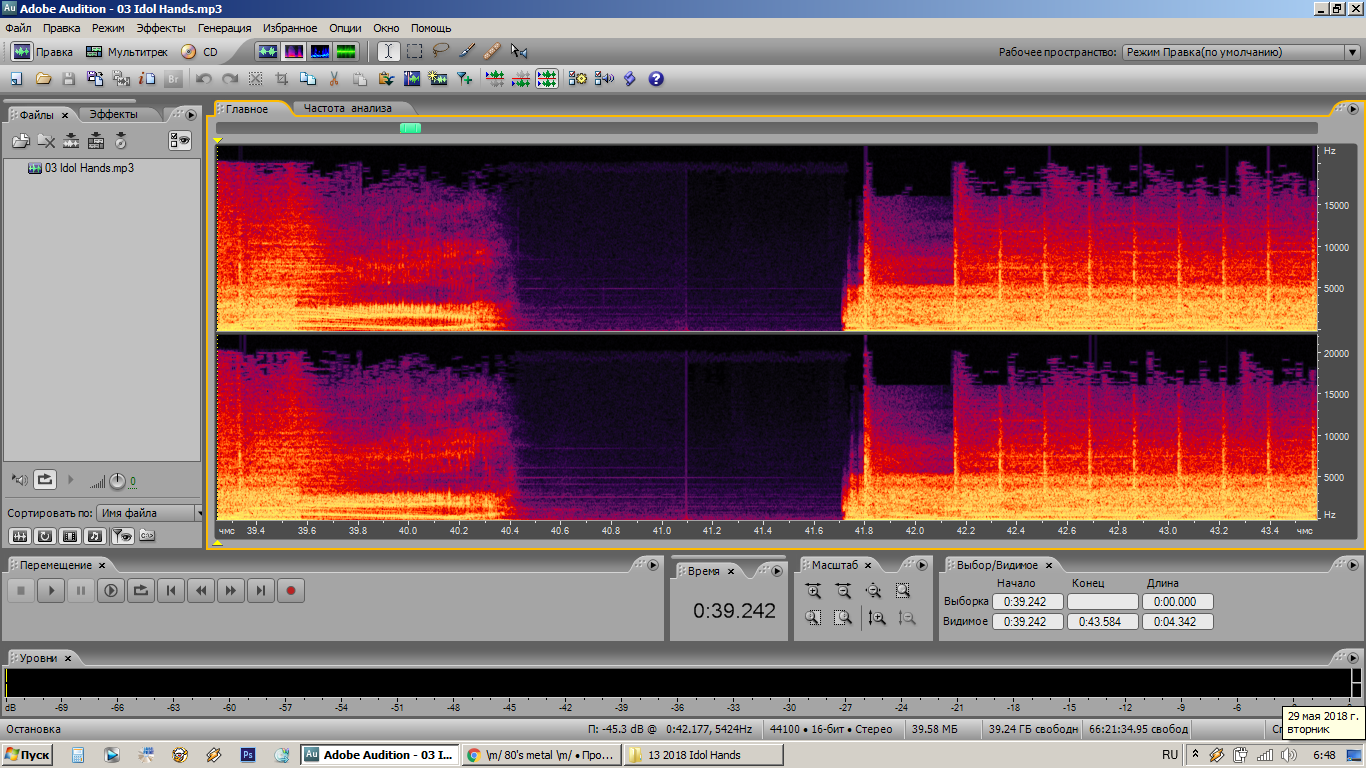Screen dimensions: 1366x768
Task: Click the Import File icon in Files panel
Action: (21, 141)
